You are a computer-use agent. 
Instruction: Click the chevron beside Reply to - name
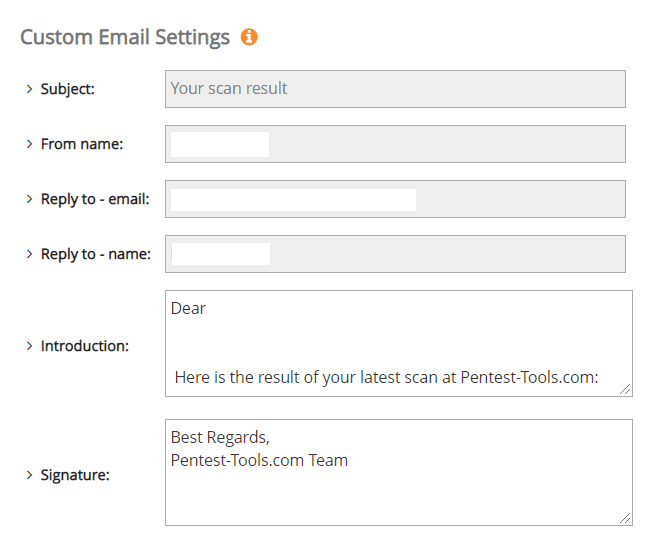29,254
